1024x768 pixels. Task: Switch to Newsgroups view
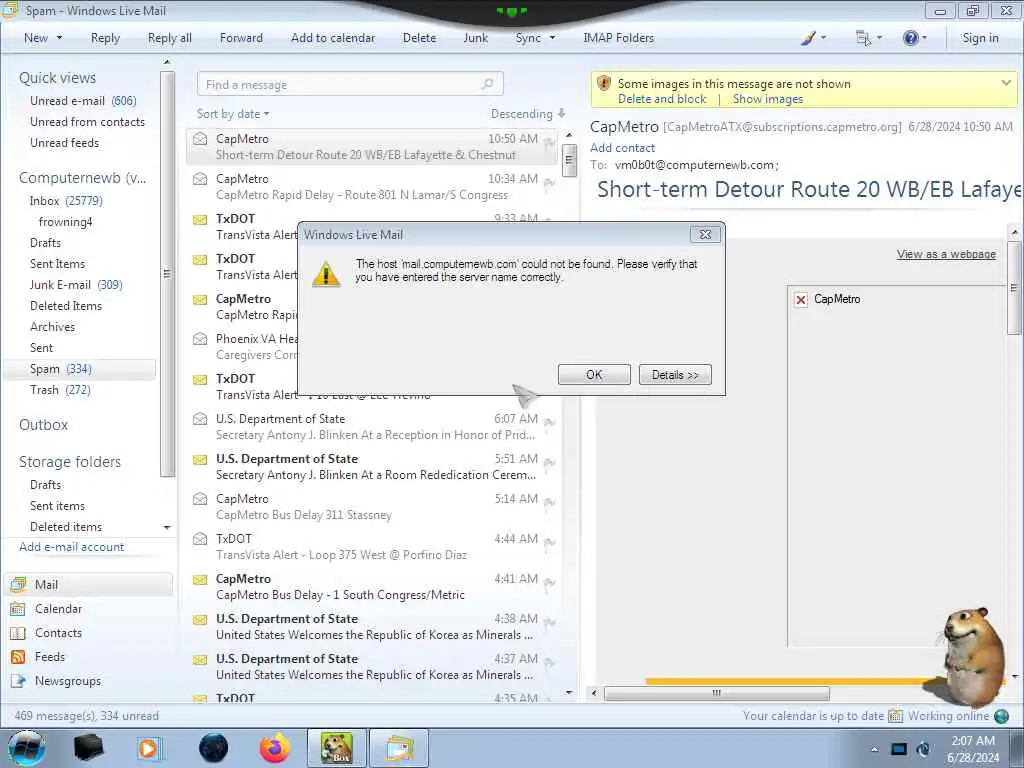(68, 680)
